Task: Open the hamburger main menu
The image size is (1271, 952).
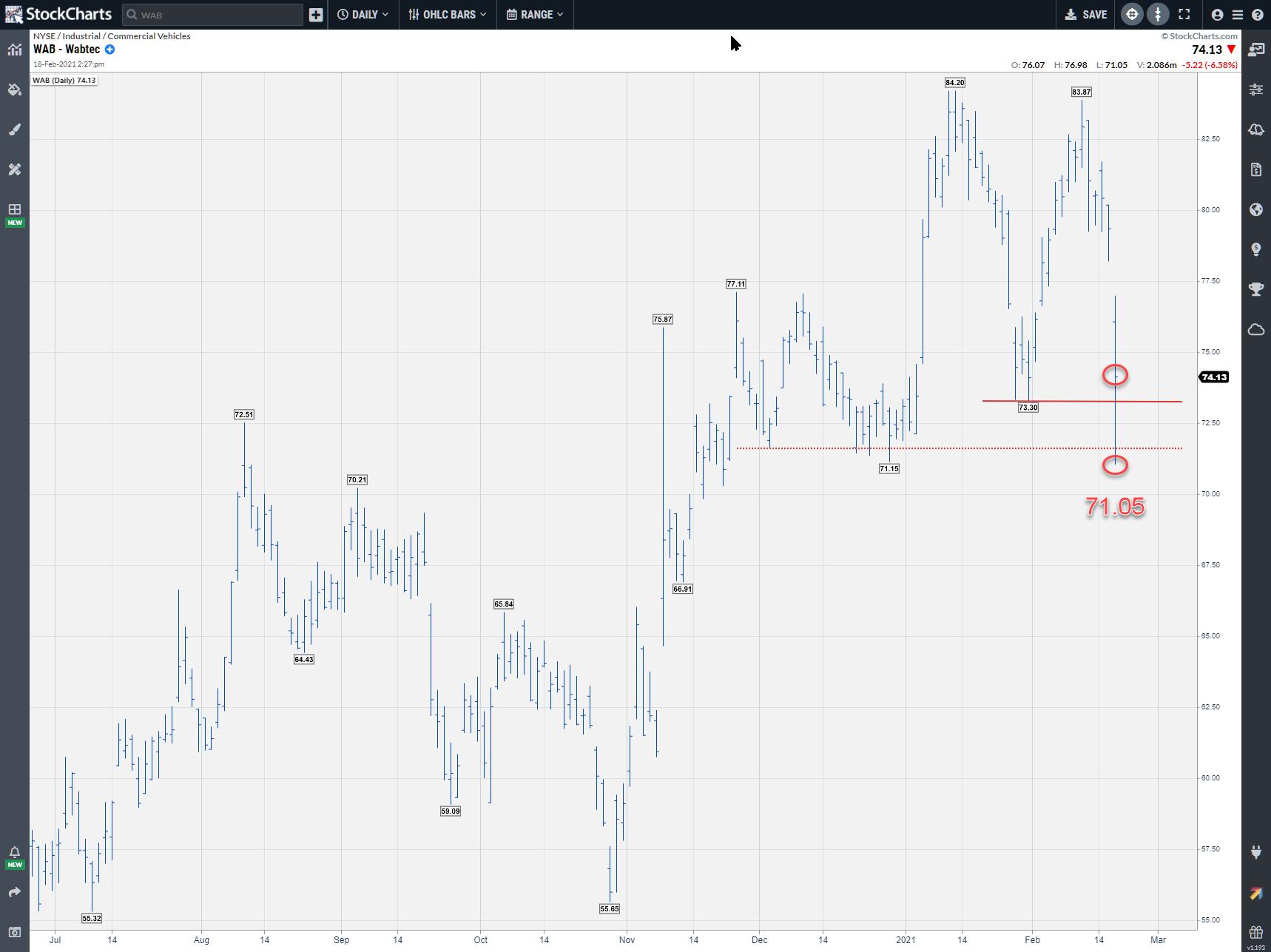Action: (x=1238, y=14)
